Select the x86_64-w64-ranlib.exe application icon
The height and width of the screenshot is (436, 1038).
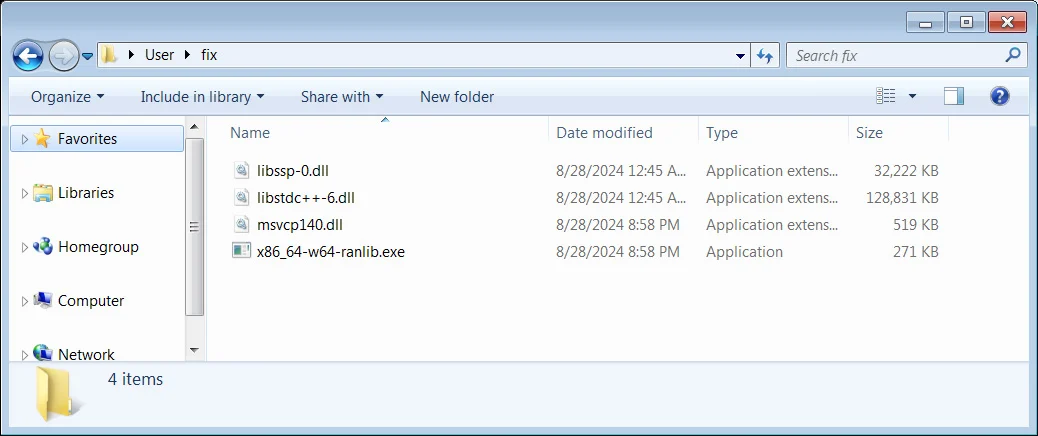241,251
